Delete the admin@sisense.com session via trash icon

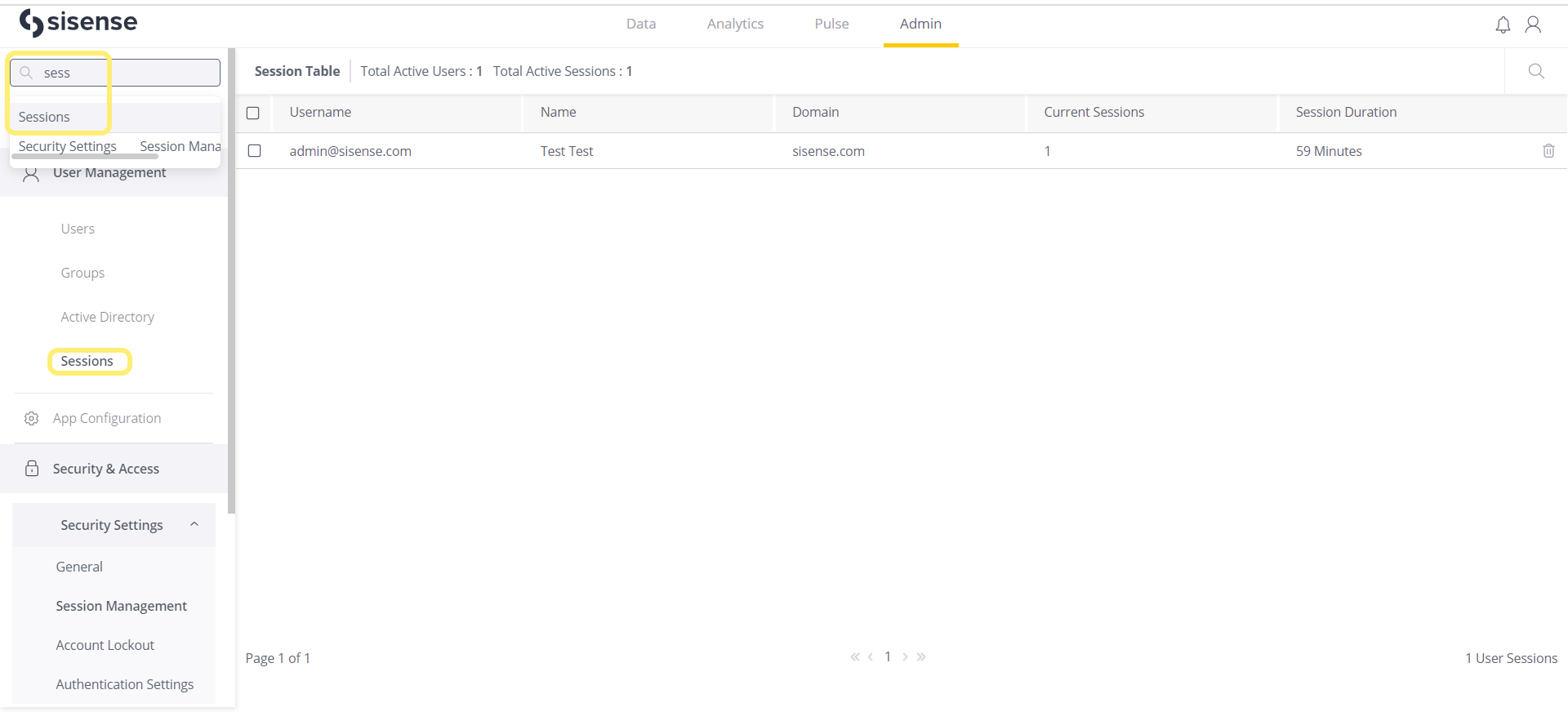point(1548,151)
